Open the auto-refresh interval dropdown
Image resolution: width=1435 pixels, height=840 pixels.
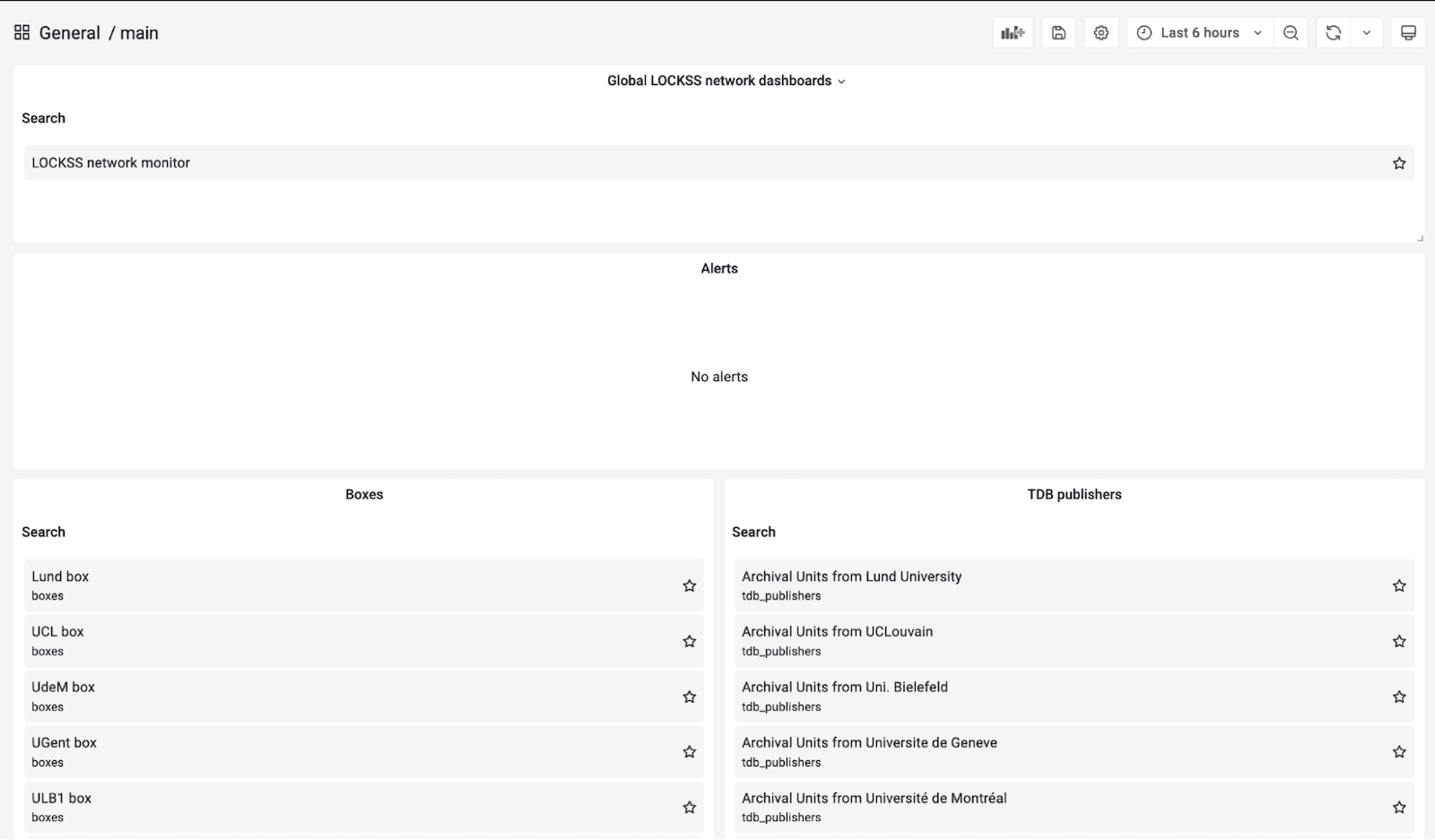tap(1366, 32)
